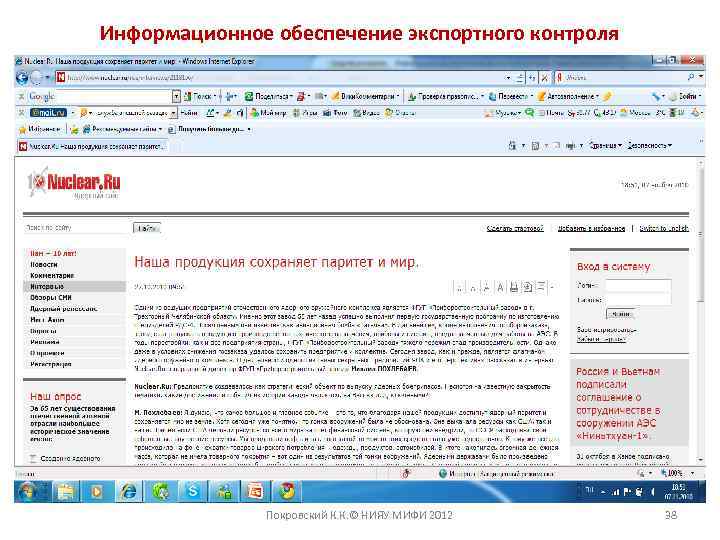The width and height of the screenshot is (720, 540).
Task: Expand the Перевести dropdown
Action: click(x=531, y=96)
